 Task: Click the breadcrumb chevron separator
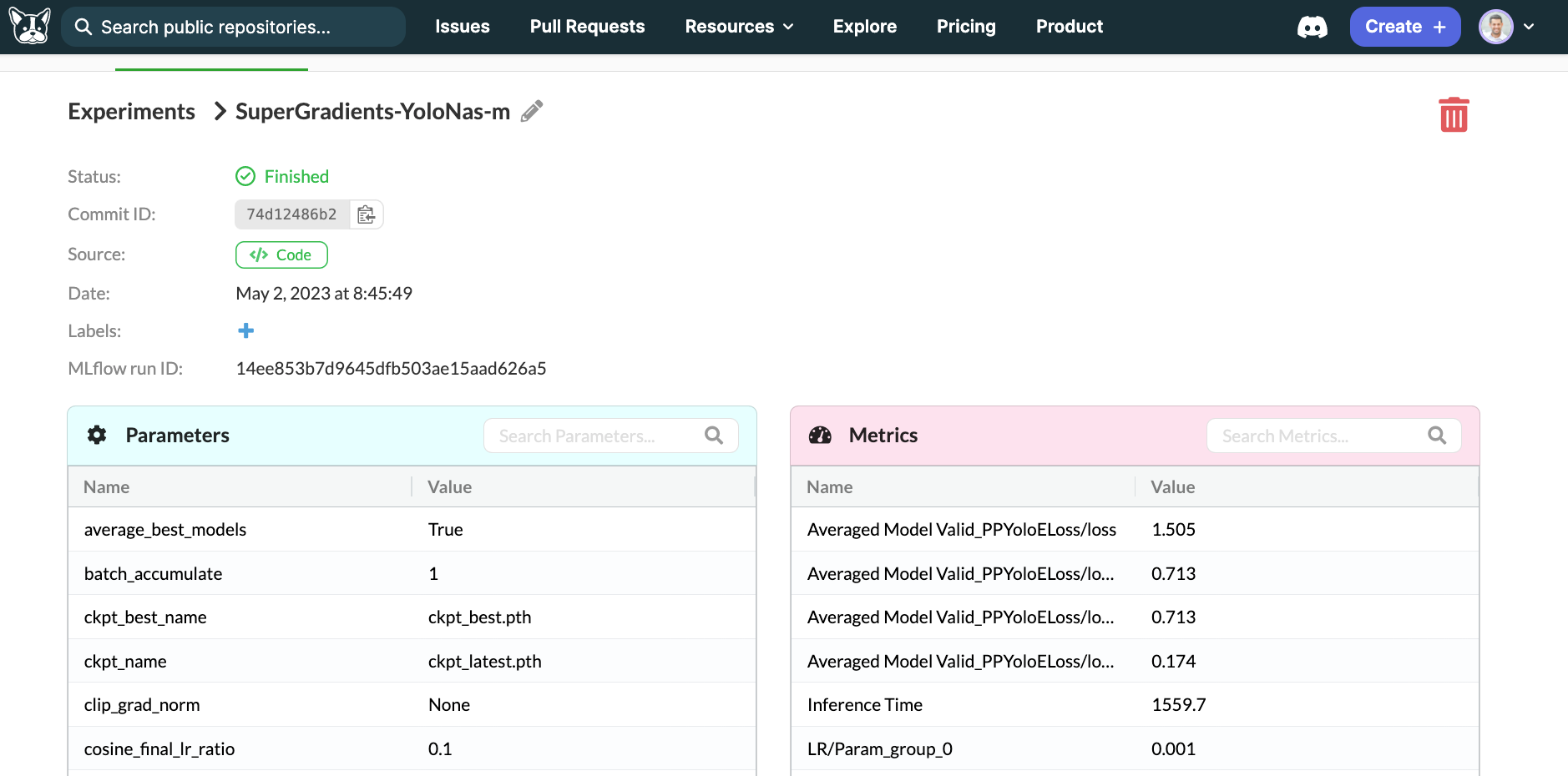pyautogui.click(x=220, y=111)
